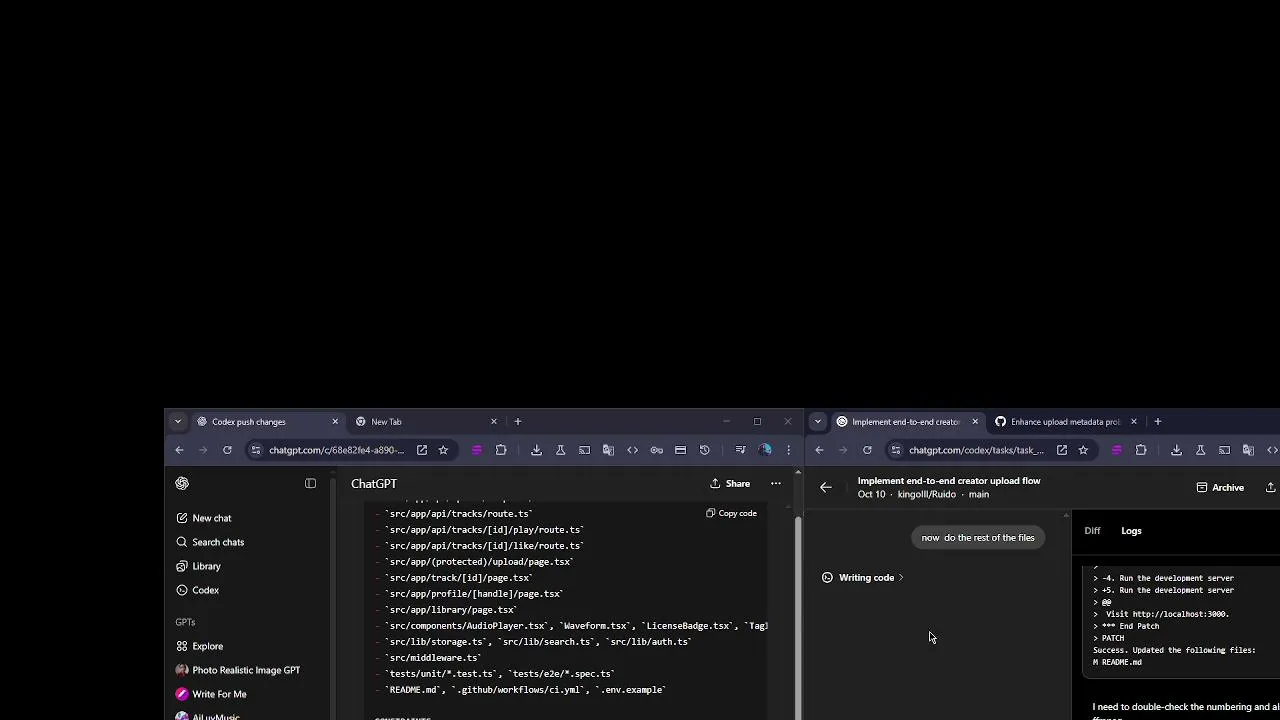Switch to the Diff tab
Image resolution: width=1280 pixels, height=720 pixels.
click(1092, 531)
